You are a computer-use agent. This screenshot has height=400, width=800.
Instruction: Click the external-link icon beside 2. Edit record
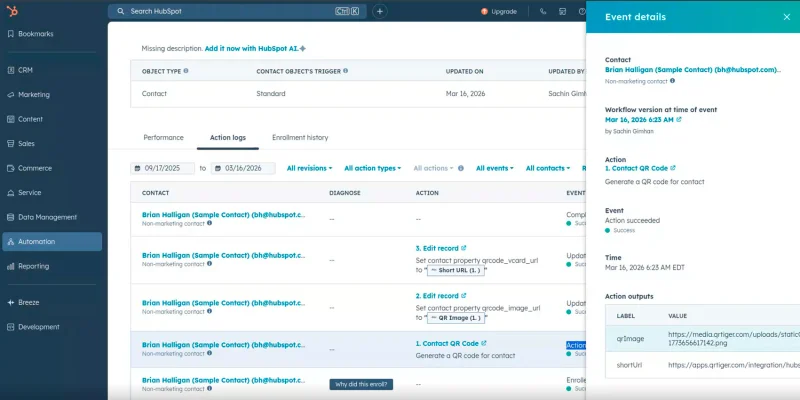click(x=463, y=296)
